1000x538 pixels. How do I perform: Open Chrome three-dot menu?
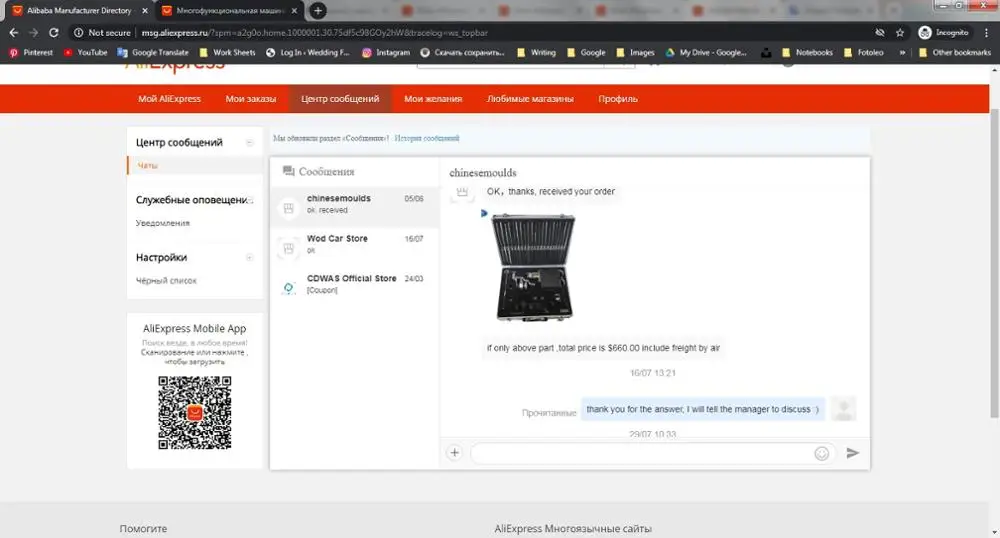pos(986,33)
